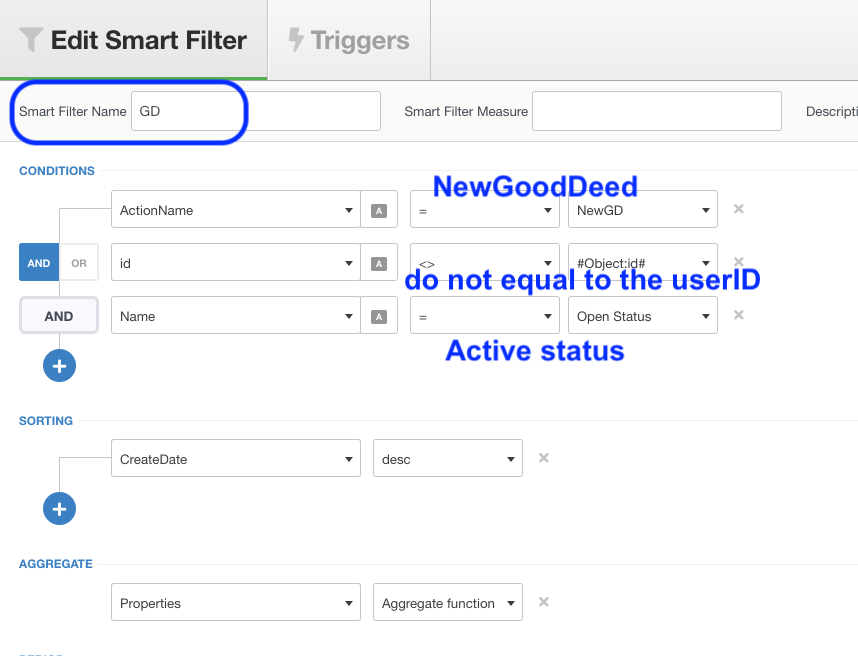Remove the id condition row
This screenshot has height=656, width=858.
point(739,262)
